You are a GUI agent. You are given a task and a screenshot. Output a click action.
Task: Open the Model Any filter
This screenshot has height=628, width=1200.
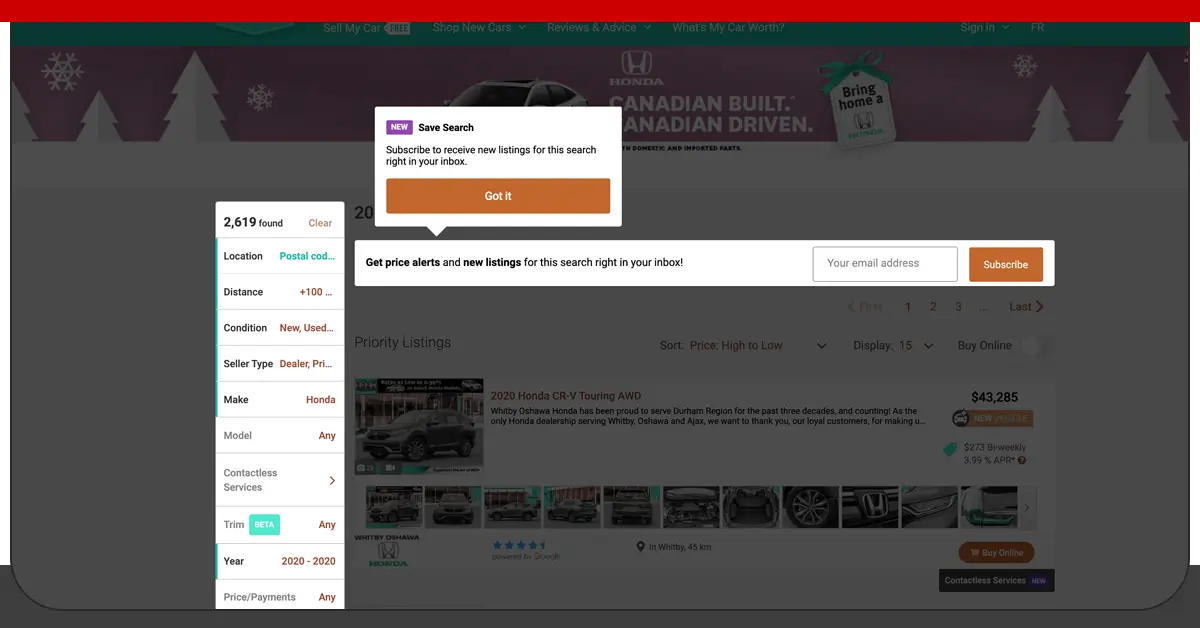point(280,436)
